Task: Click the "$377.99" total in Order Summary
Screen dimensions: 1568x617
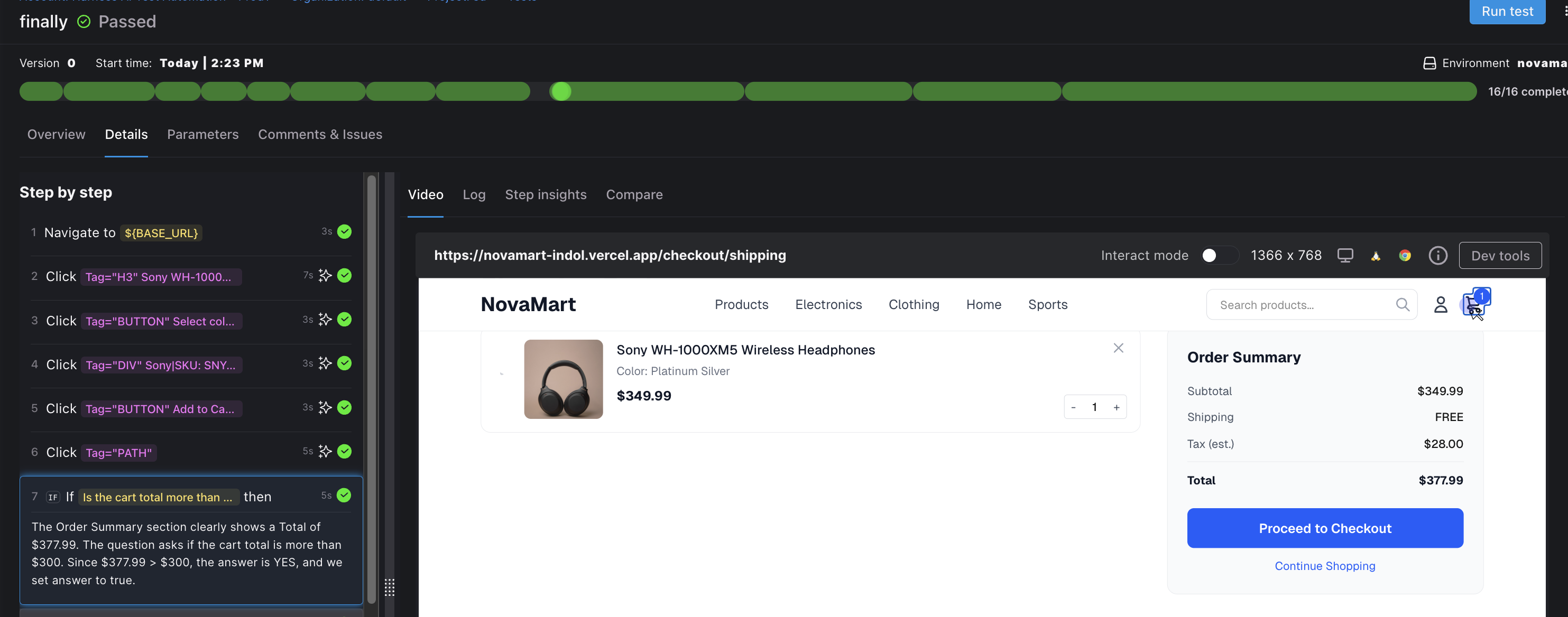Action: (1441, 480)
